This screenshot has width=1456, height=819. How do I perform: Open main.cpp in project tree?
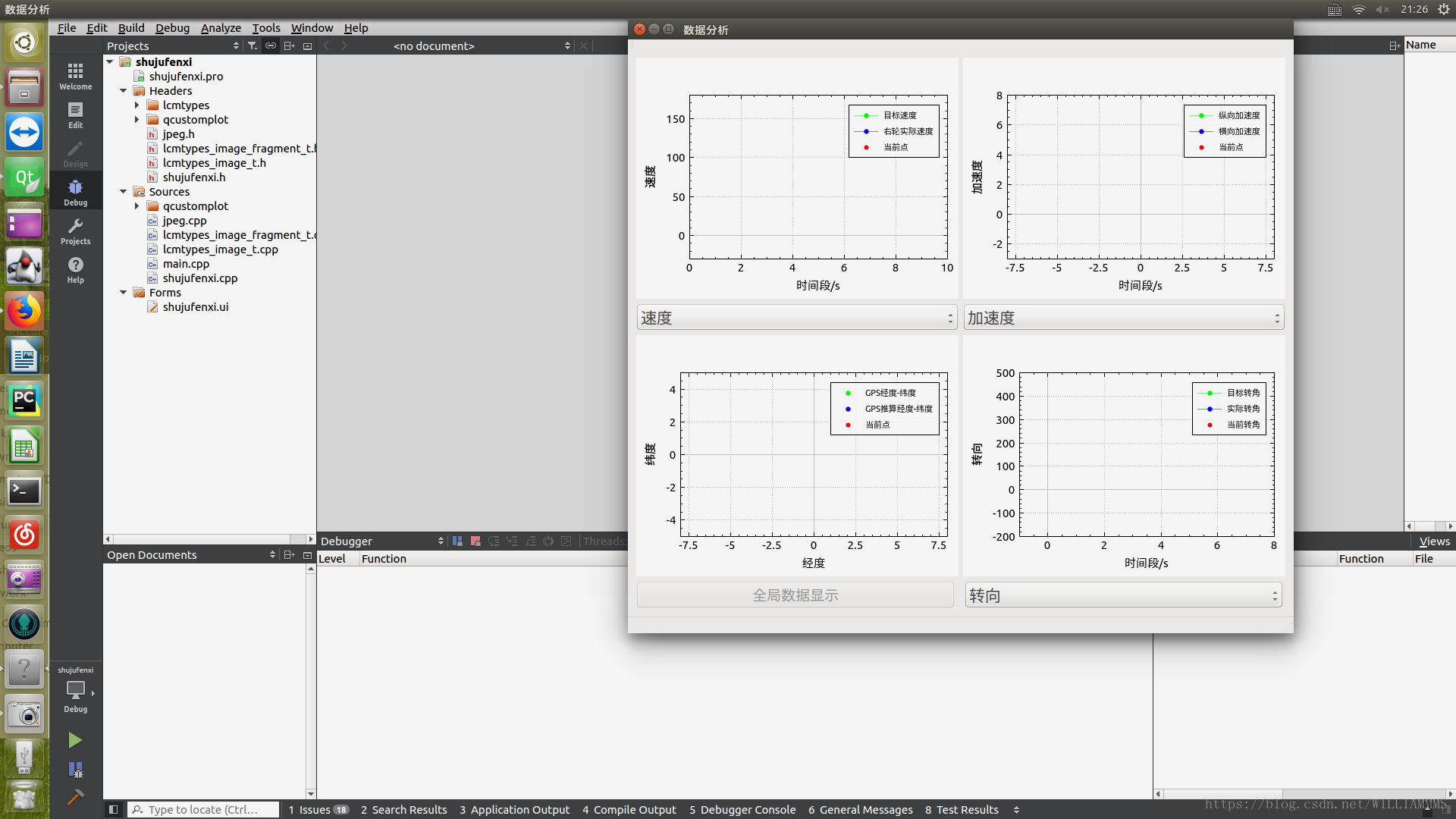pos(186,264)
